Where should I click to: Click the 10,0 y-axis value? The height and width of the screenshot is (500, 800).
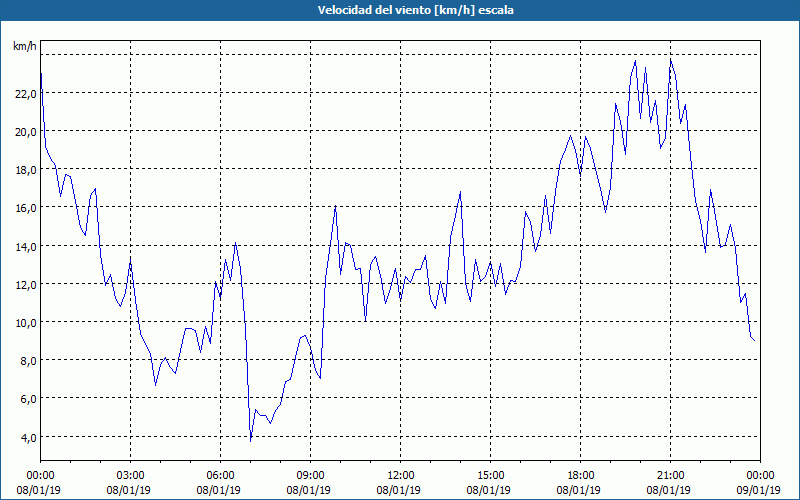coord(26,323)
